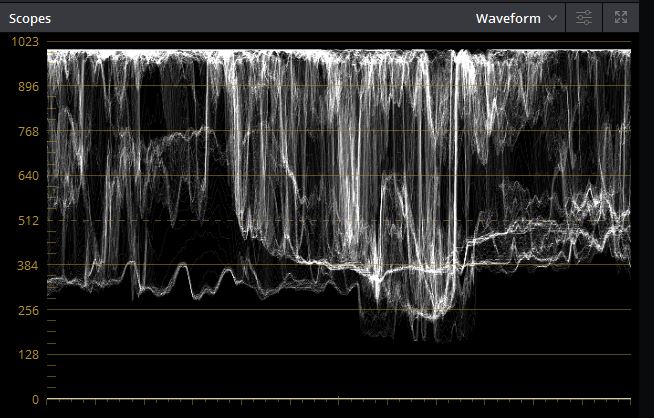Expand the scopes panel with the fullscreen icon
This screenshot has height=418, width=654.
click(621, 18)
